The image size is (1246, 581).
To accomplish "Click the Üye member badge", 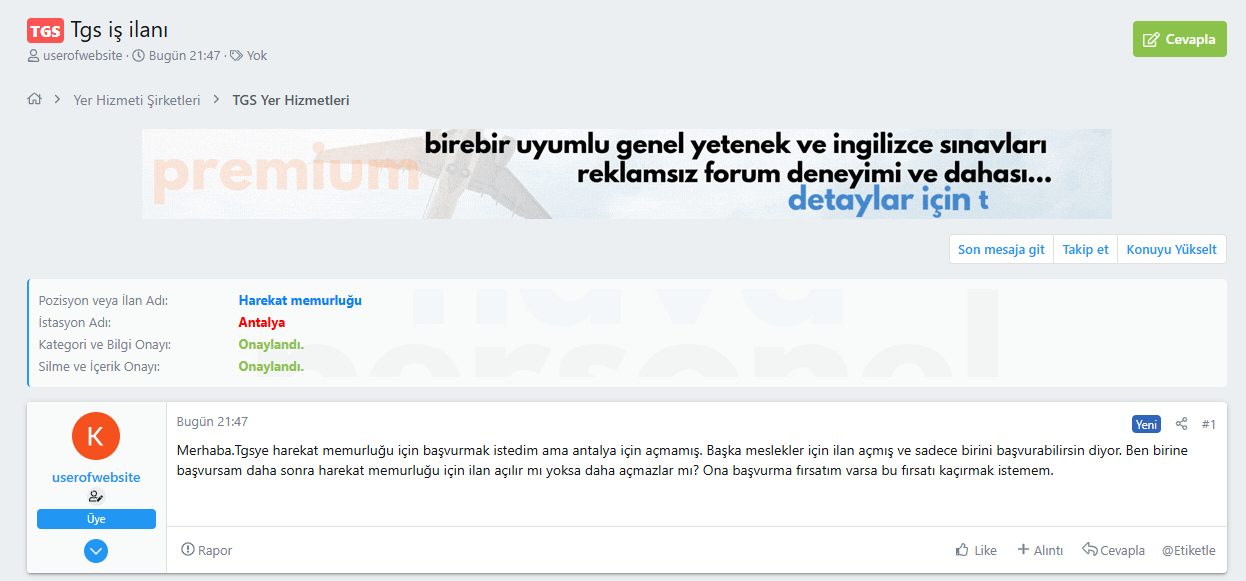I will tap(96, 519).
